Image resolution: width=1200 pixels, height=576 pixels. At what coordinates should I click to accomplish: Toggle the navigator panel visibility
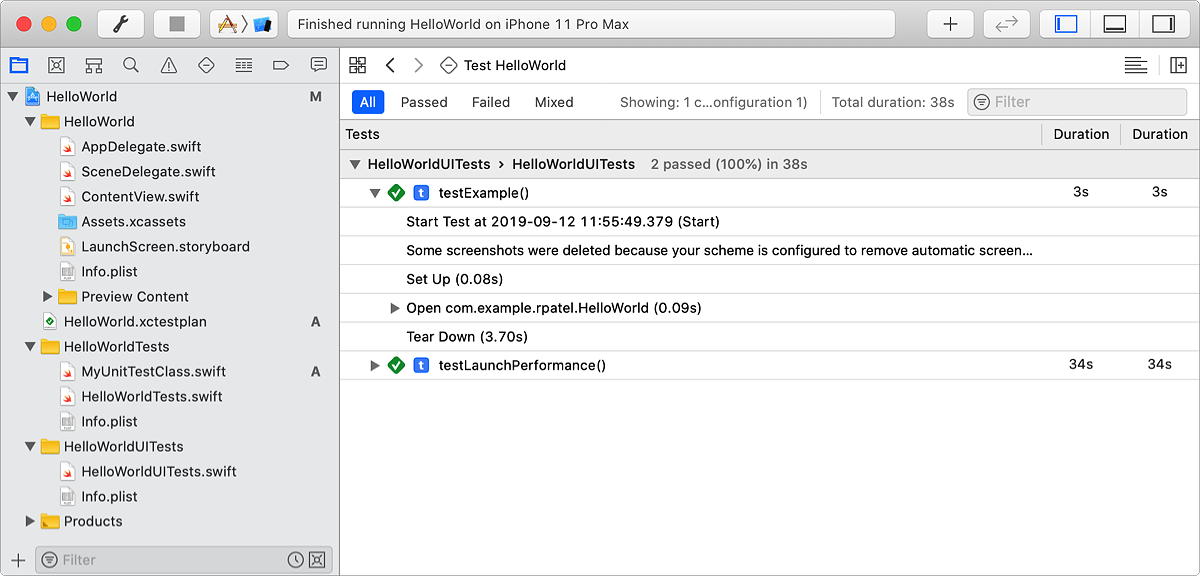click(x=1066, y=24)
